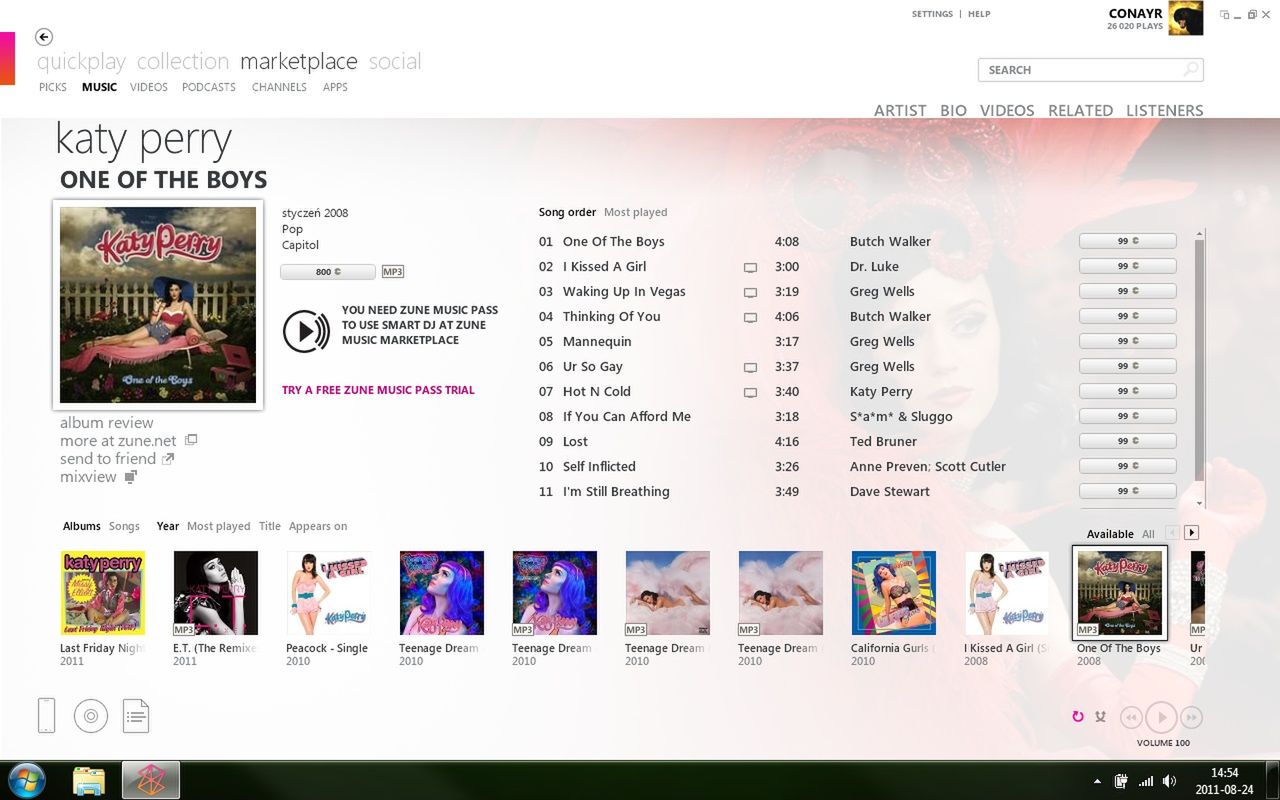
Task: Go back using the back arrow
Action: pos(44,37)
